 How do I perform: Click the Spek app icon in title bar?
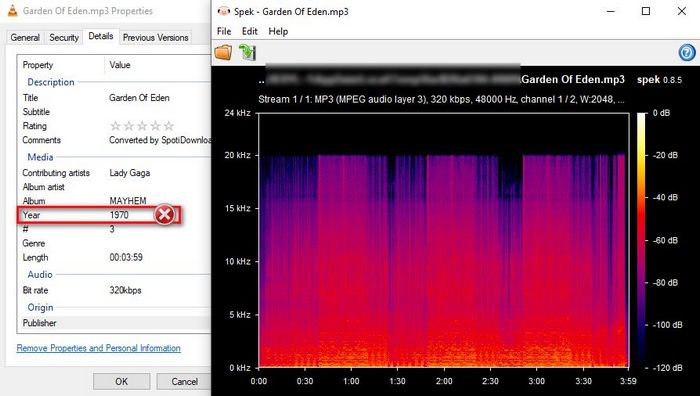tap(224, 11)
